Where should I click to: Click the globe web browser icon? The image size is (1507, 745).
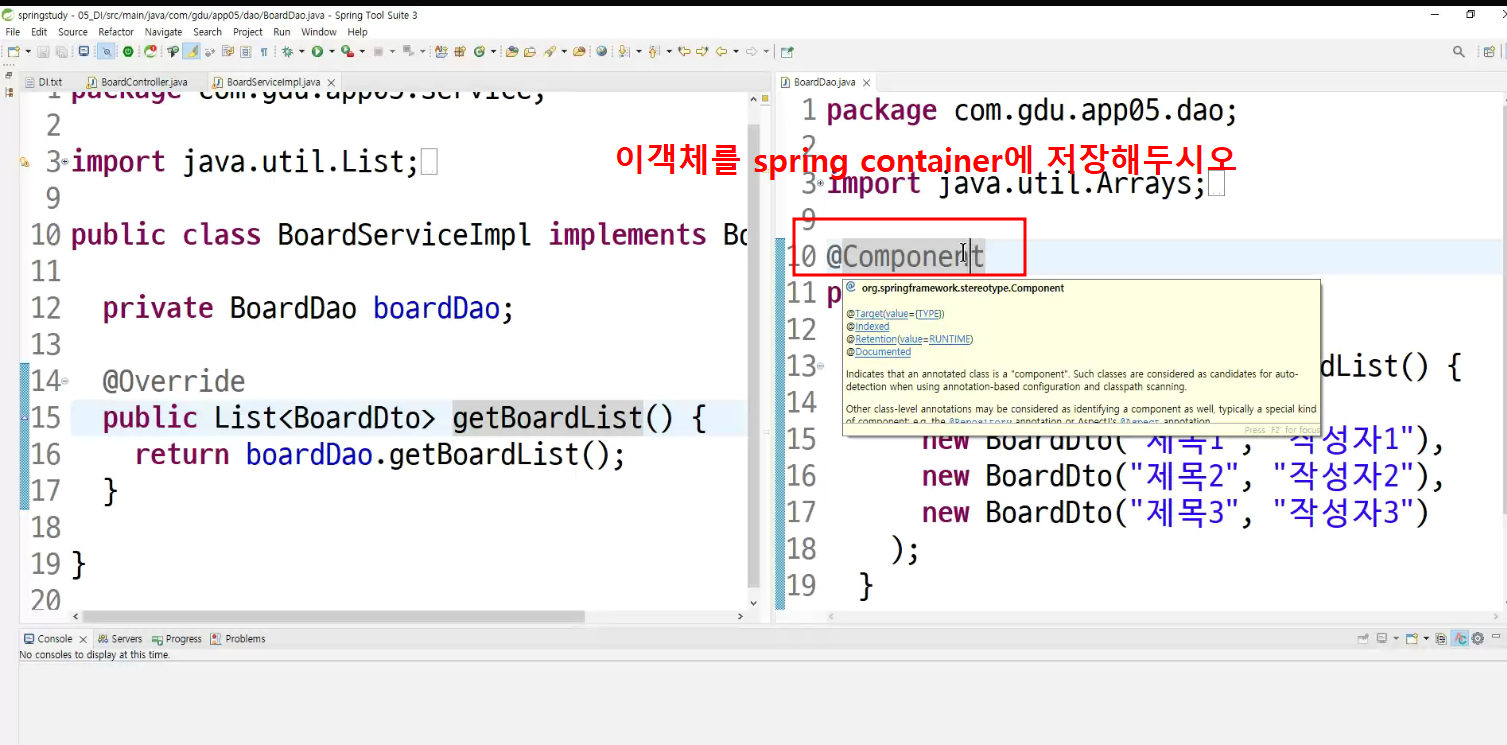pyautogui.click(x=601, y=51)
